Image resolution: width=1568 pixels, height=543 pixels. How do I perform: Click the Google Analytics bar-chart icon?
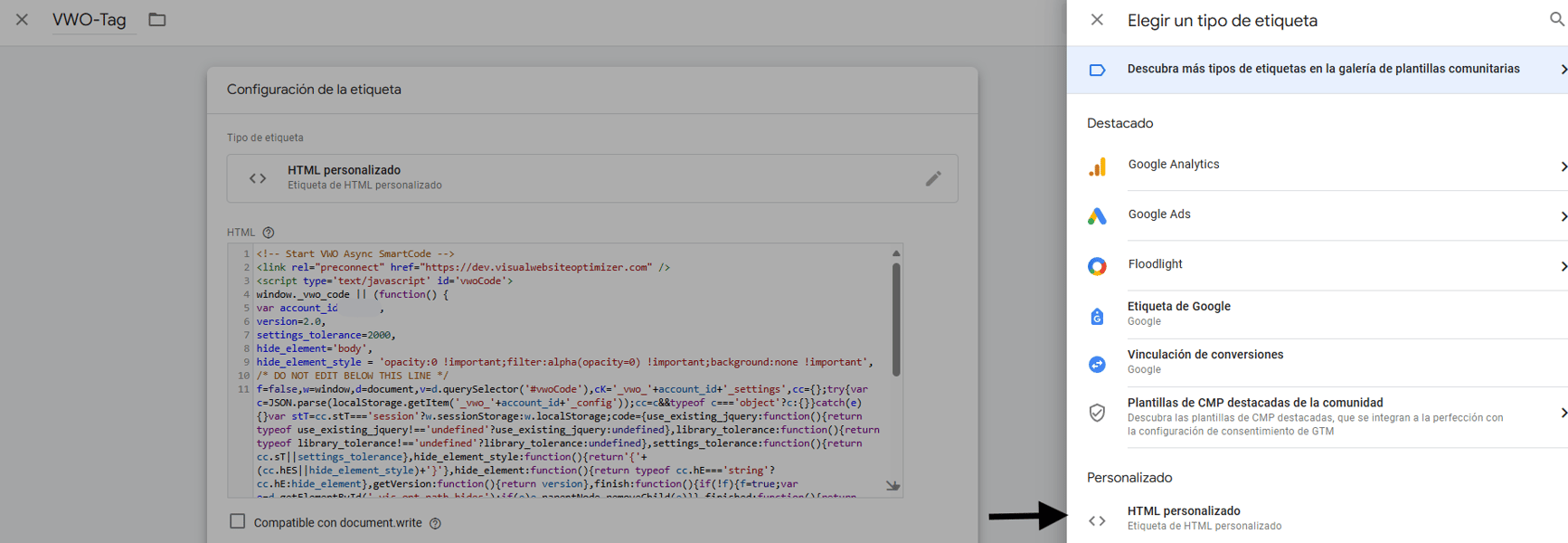pyautogui.click(x=1097, y=167)
